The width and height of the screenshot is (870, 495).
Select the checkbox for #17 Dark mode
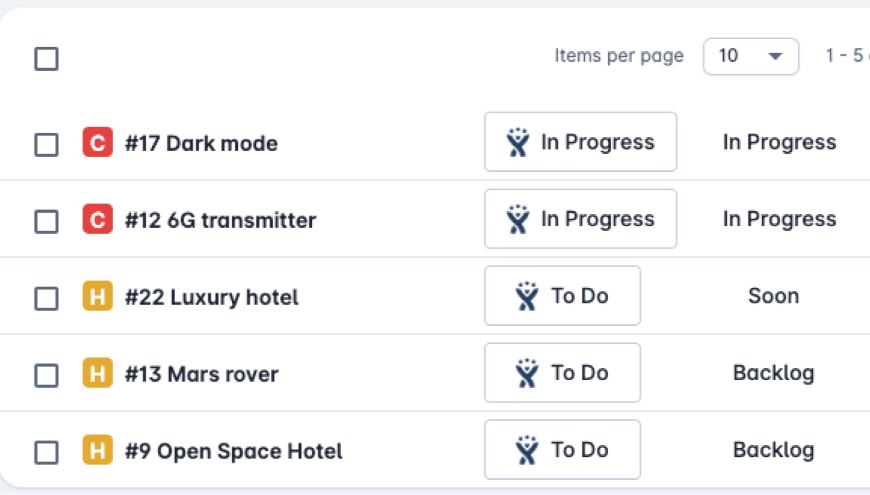46,144
